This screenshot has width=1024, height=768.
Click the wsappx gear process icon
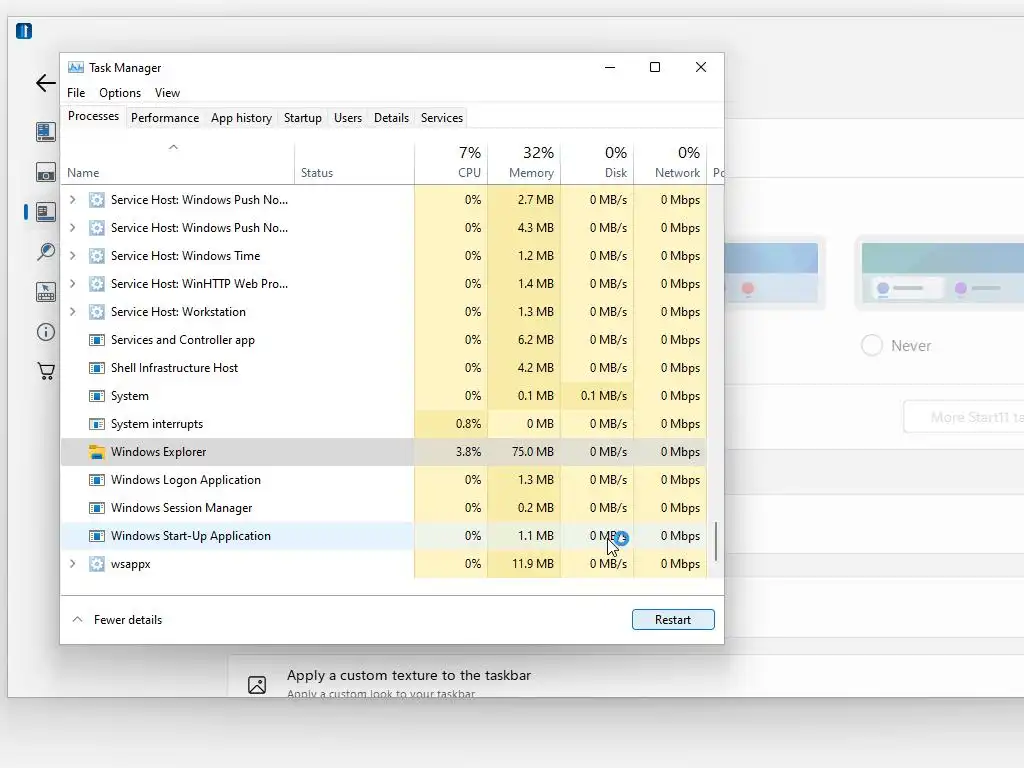point(97,564)
